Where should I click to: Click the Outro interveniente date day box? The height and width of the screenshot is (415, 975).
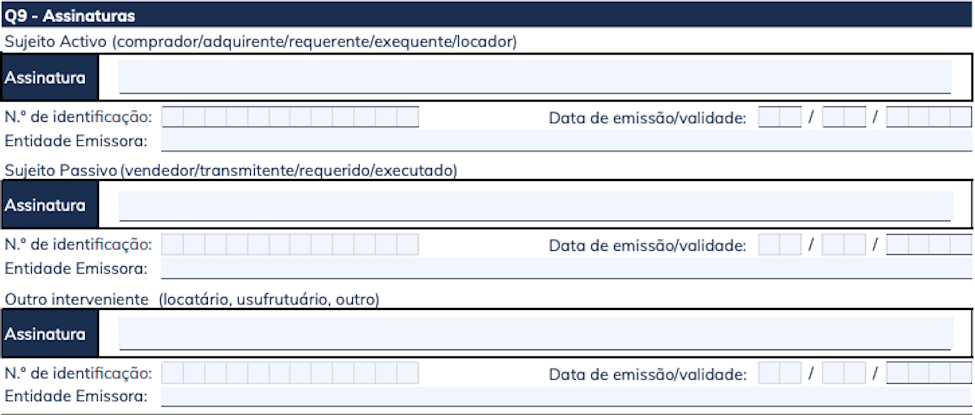point(779,374)
